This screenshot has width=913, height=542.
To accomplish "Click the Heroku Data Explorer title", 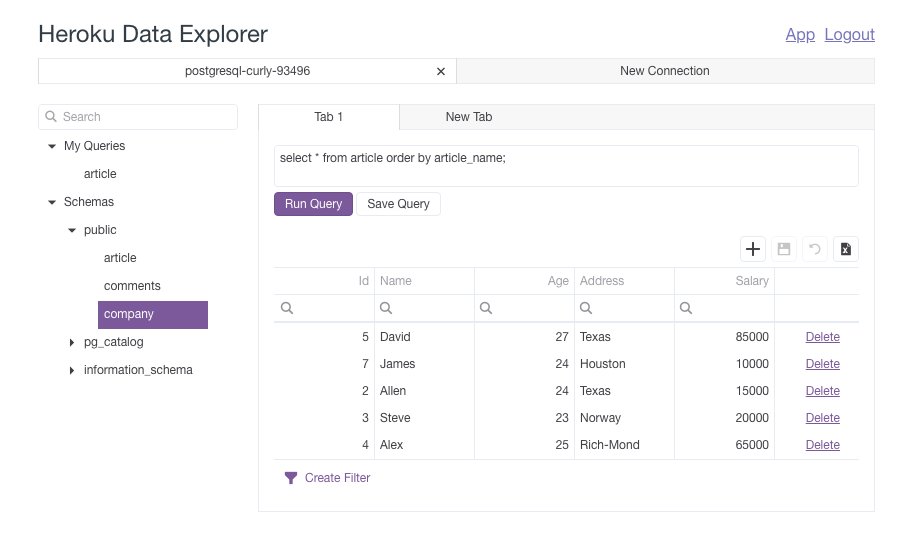I will click(153, 34).
